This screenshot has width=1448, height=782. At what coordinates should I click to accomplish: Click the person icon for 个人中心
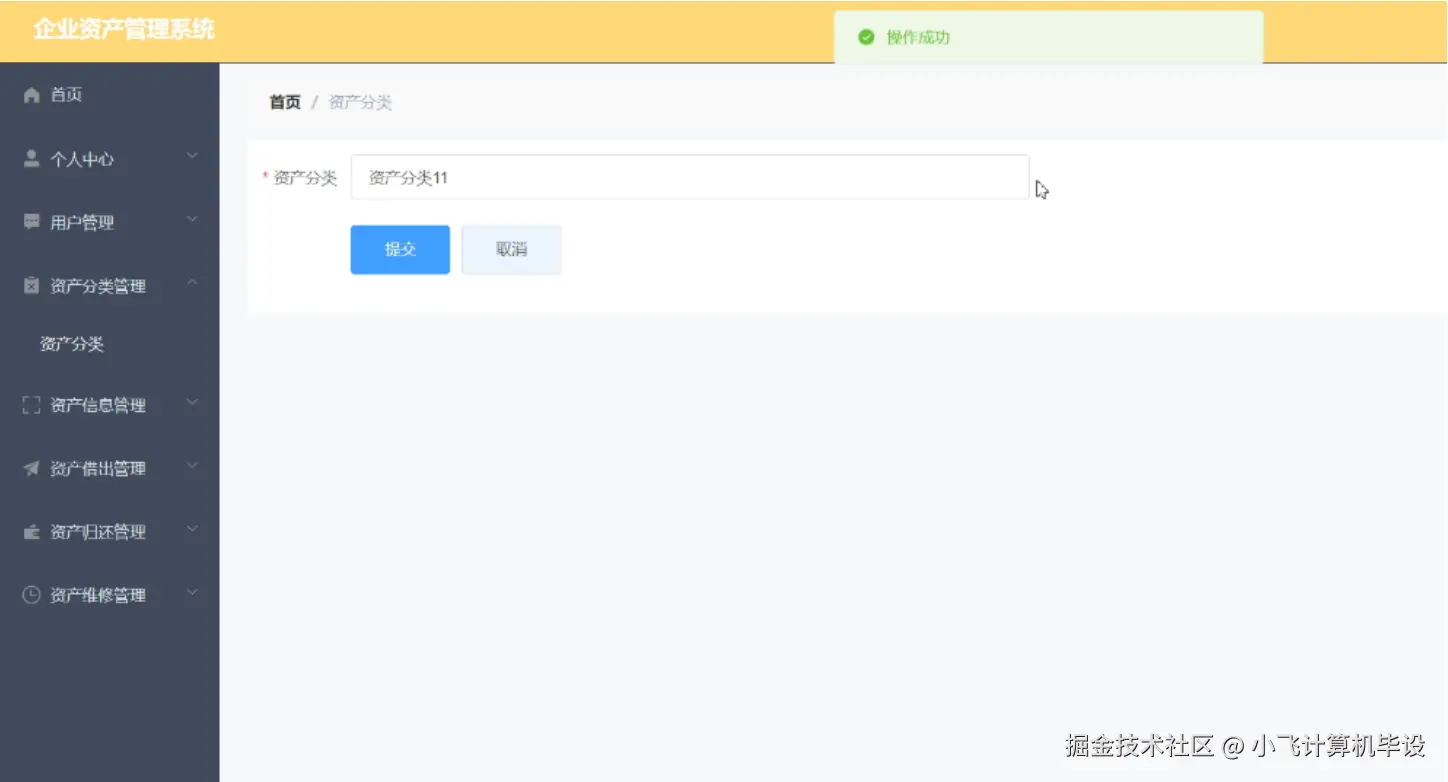(x=31, y=158)
